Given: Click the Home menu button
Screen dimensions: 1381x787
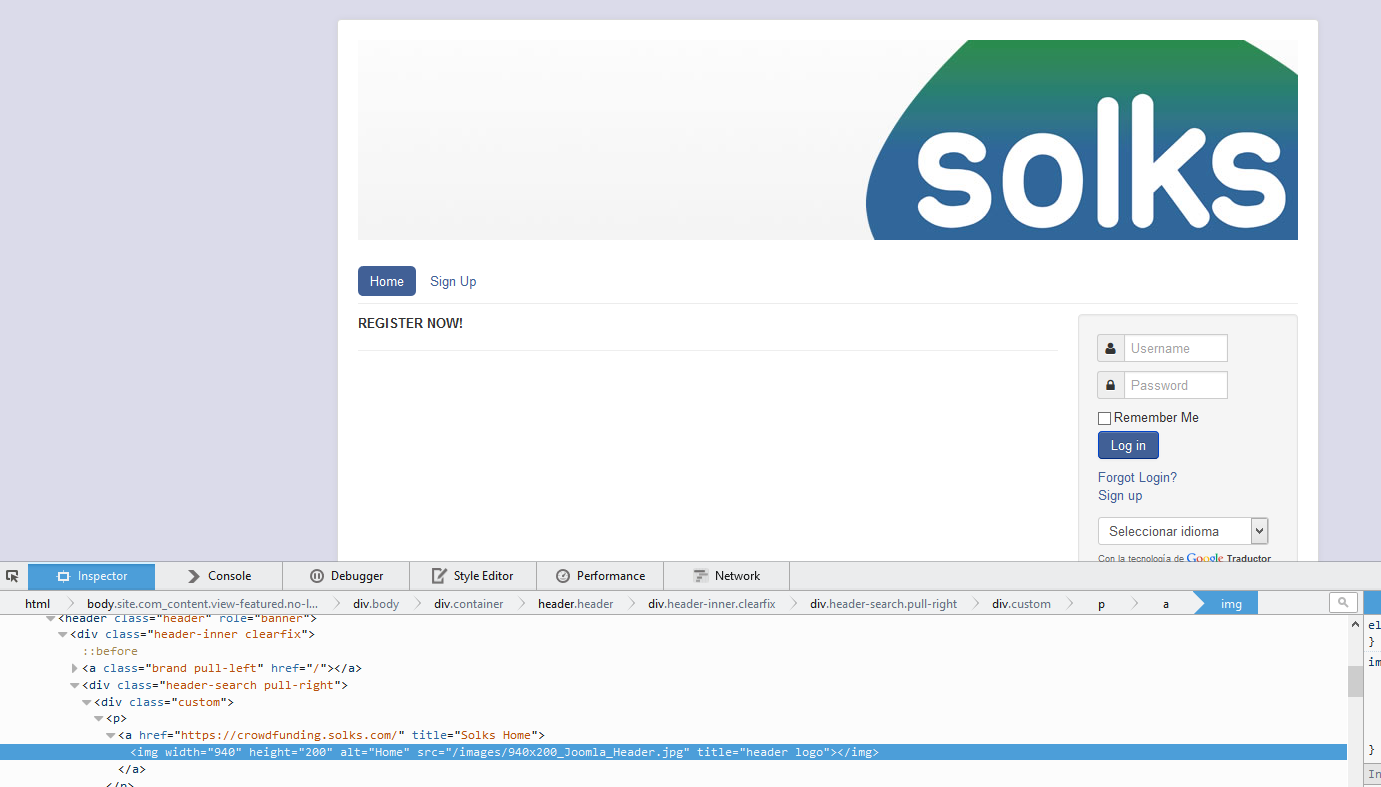Looking at the screenshot, I should point(387,281).
